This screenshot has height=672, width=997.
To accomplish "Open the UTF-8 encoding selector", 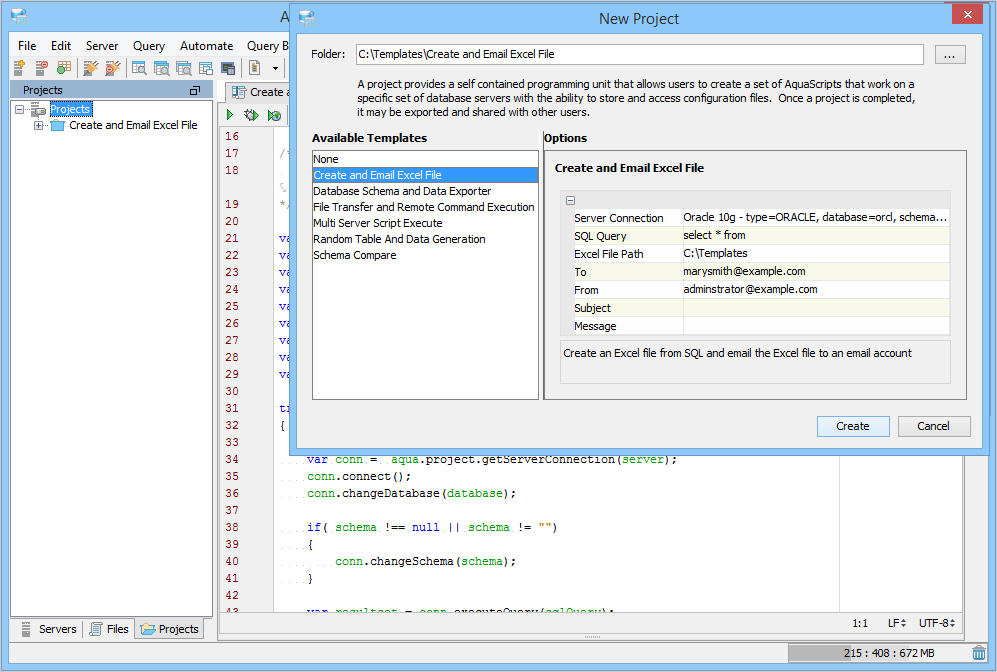I will click(939, 623).
